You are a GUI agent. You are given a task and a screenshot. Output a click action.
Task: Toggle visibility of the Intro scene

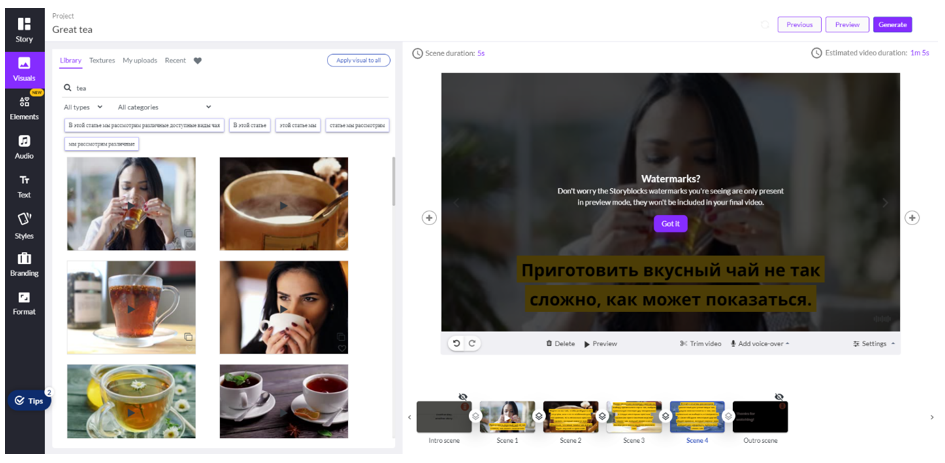[462, 397]
